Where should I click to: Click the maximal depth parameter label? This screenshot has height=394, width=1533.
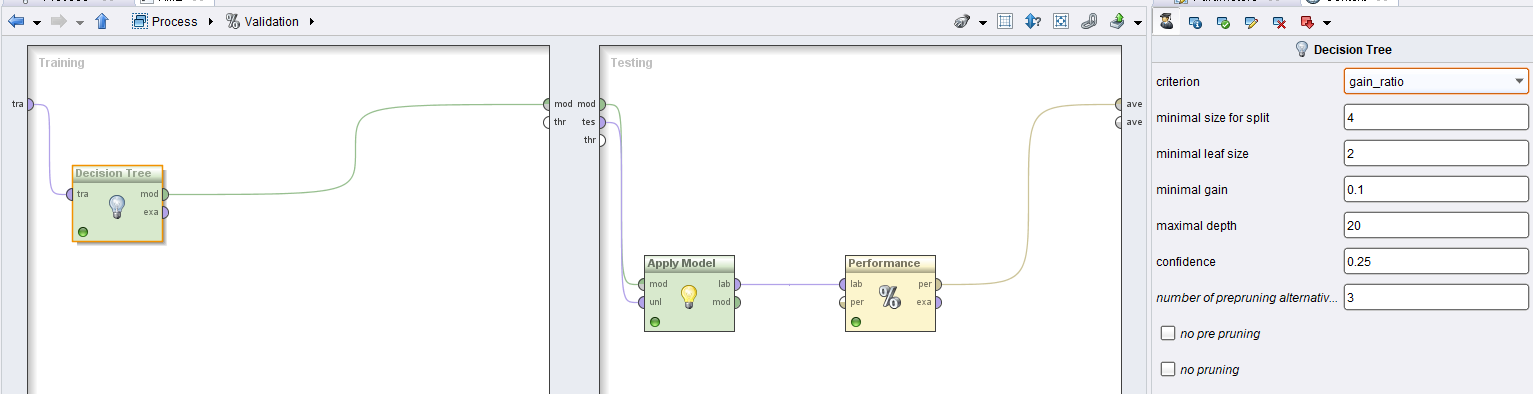[1196, 226]
